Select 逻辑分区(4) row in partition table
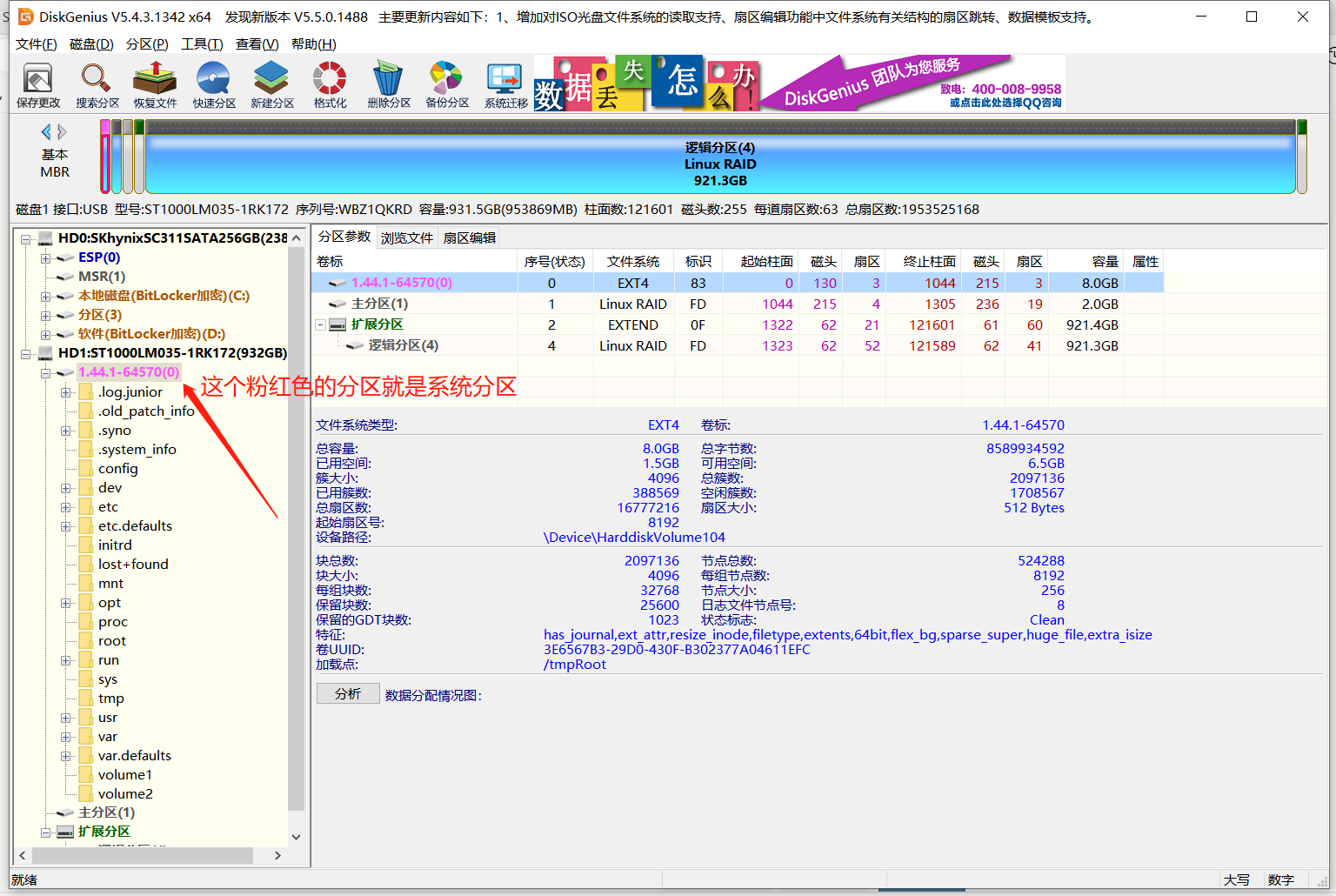Screen dimensions: 1336x896 pos(738,345)
